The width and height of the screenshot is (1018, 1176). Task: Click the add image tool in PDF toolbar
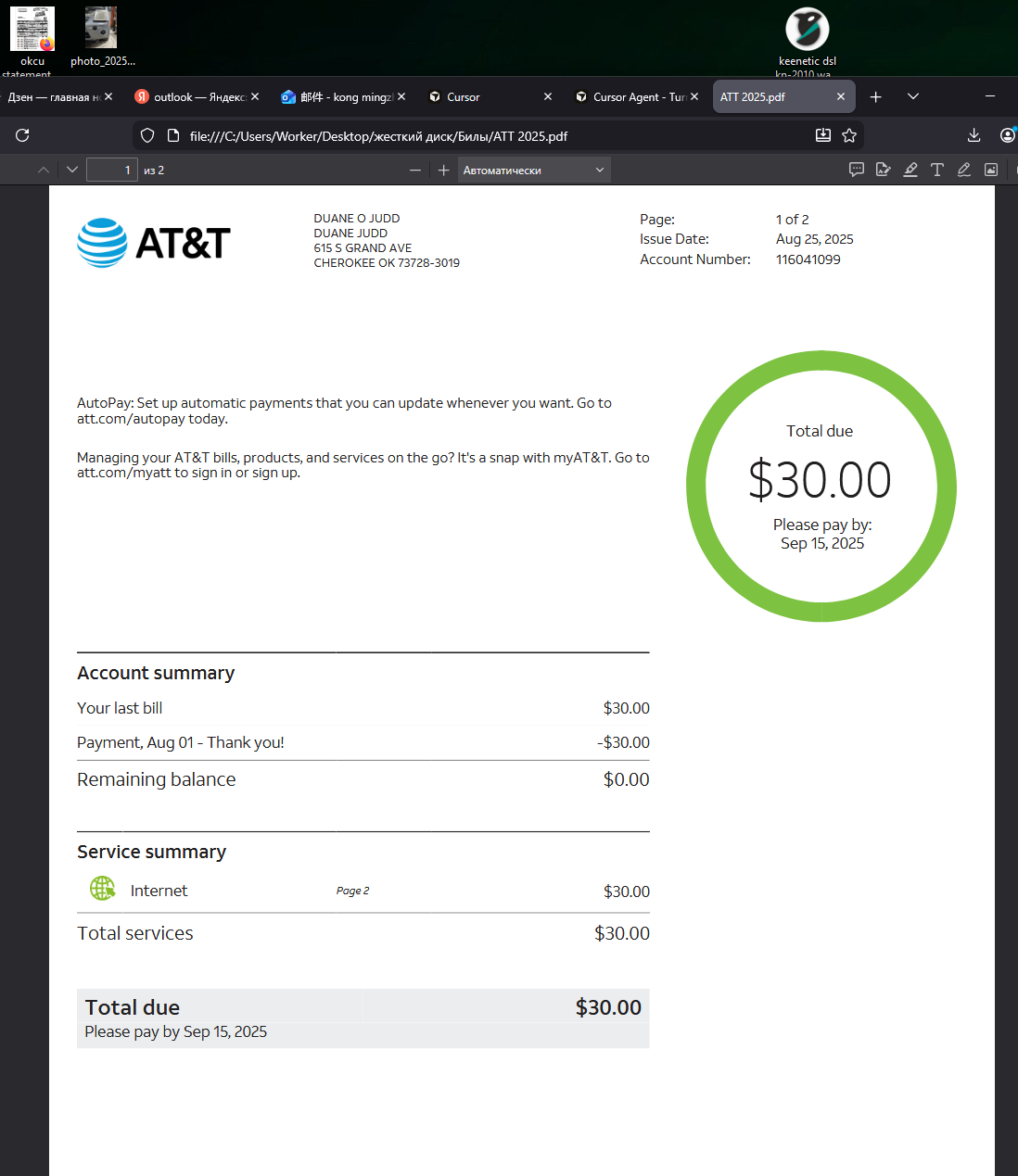click(991, 170)
